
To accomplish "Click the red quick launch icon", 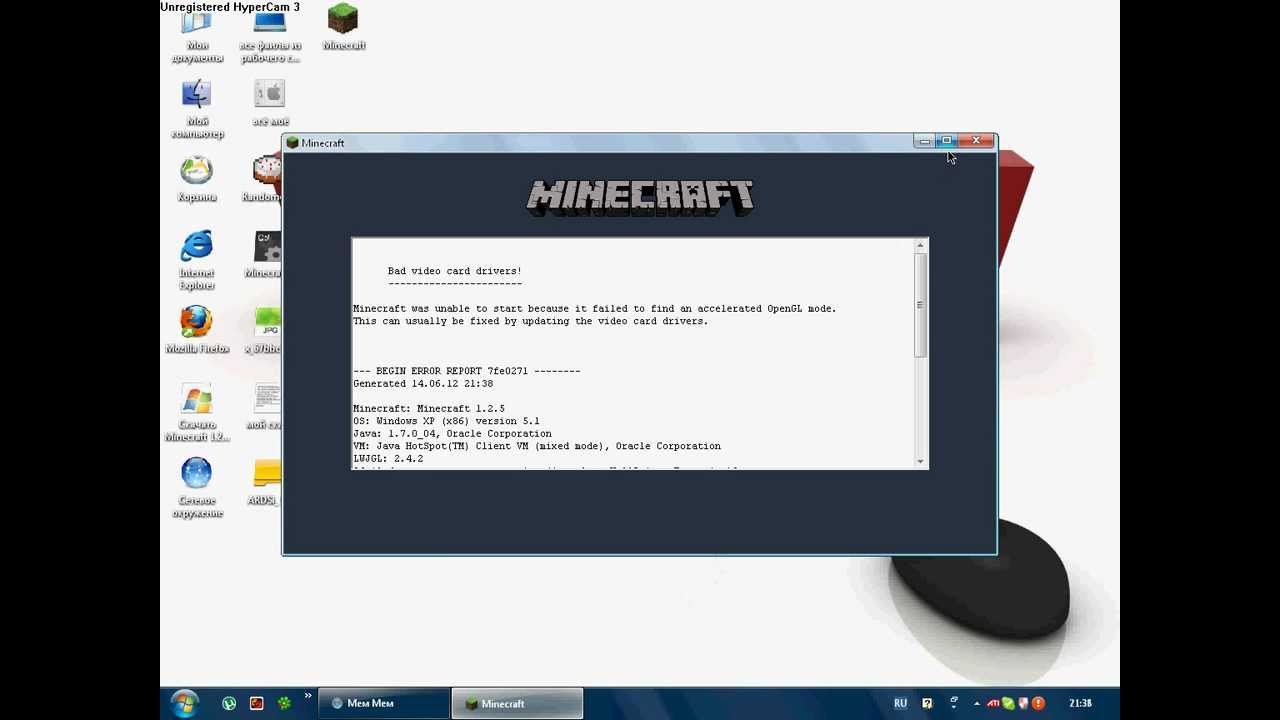I will 257,704.
